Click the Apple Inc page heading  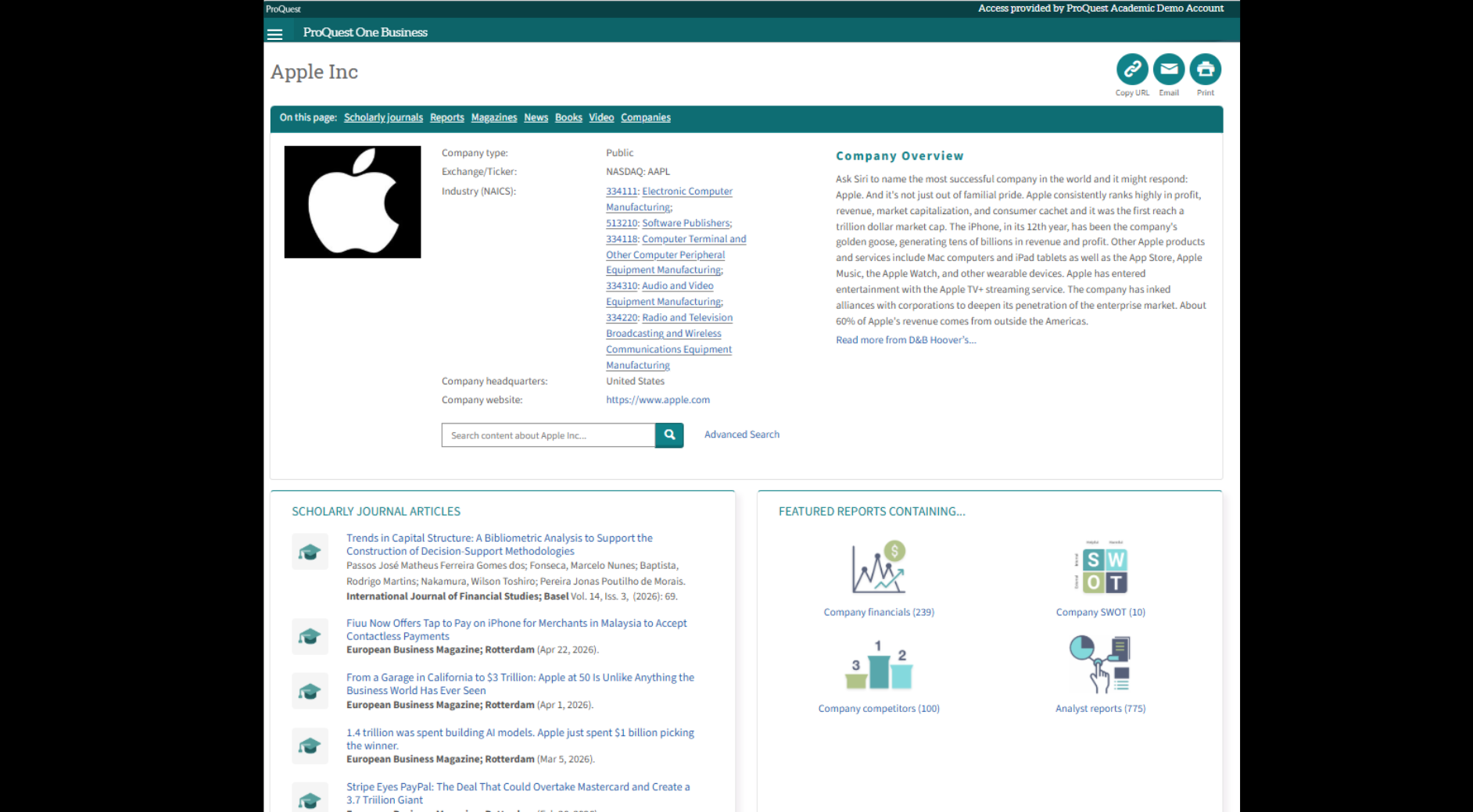pos(314,72)
